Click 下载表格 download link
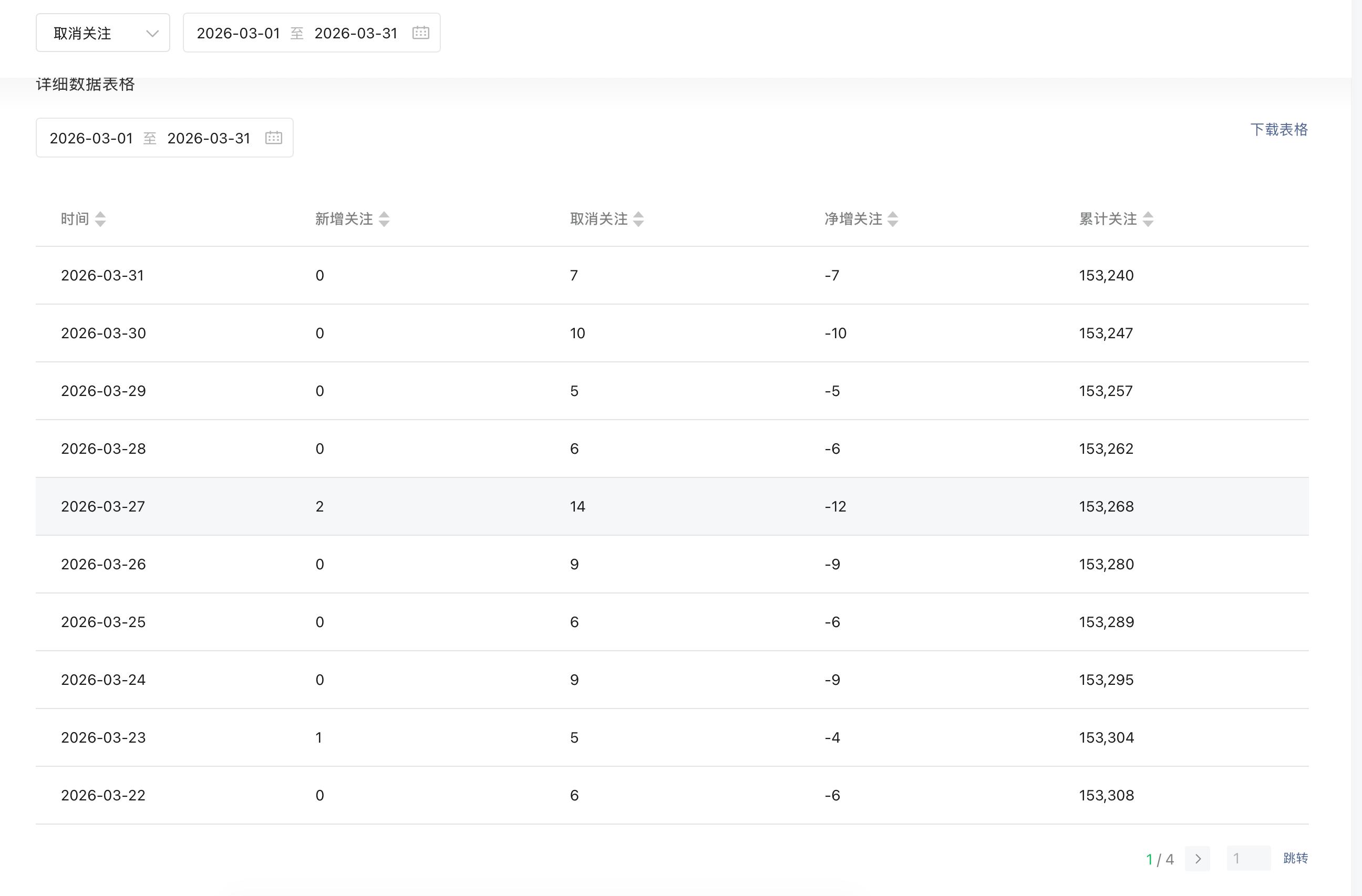 1278,129
